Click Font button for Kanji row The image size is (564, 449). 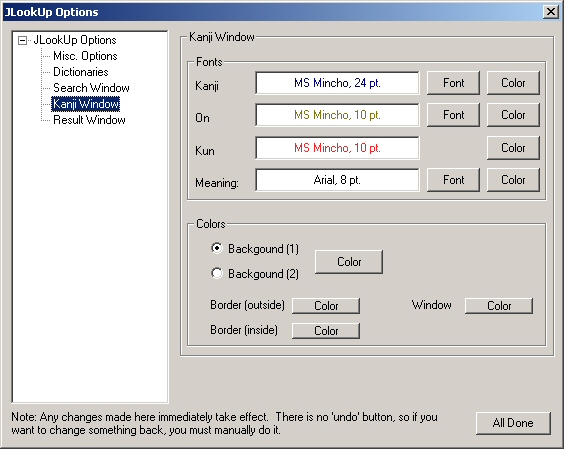pos(453,83)
